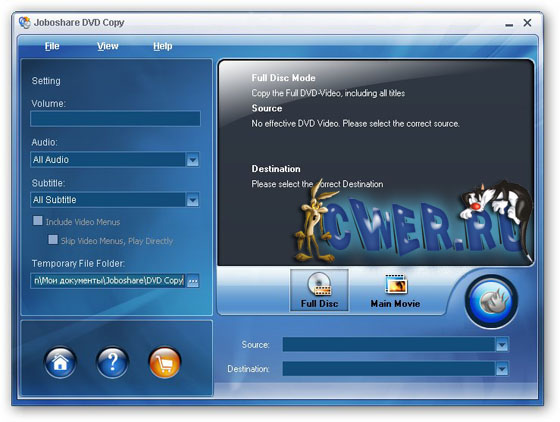560x422 pixels.
Task: Open the File menu
Action: click(52, 46)
